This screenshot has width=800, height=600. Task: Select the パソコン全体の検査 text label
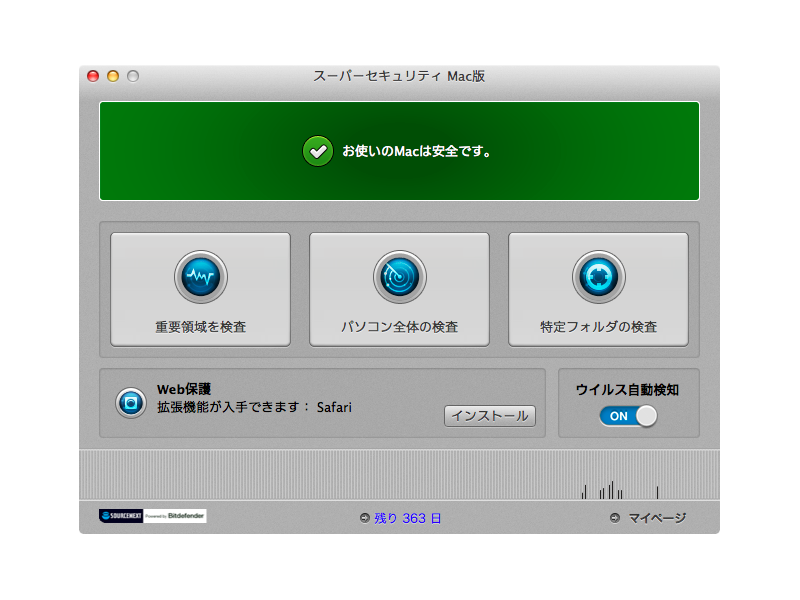coord(399,327)
